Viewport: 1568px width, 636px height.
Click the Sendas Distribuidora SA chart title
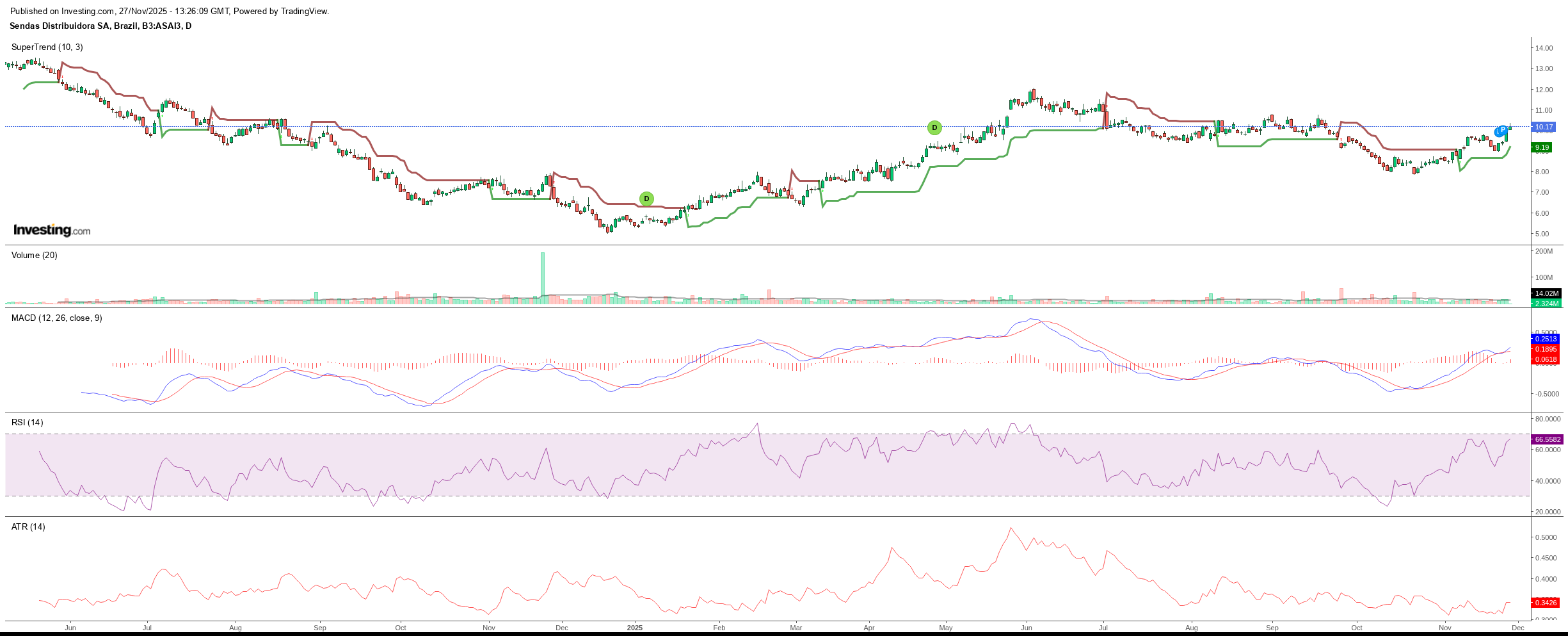100,26
